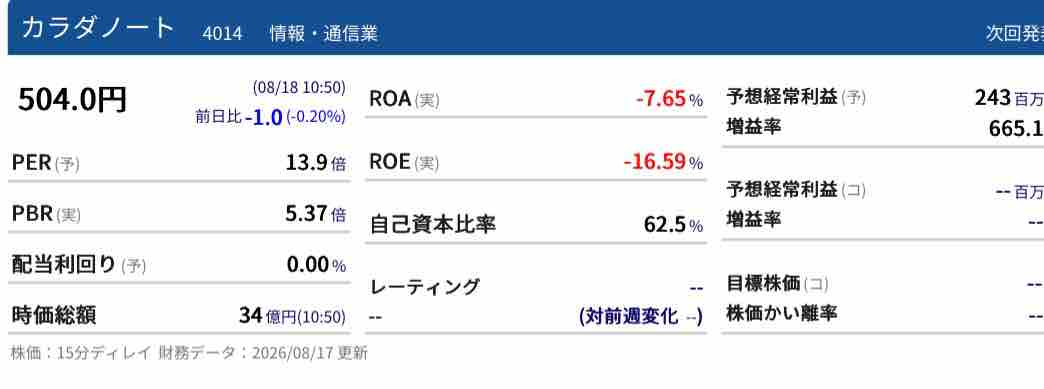This screenshot has width=1044, height=389.
Task: Click the 予想経常利益(コ) label
Action: (x=796, y=191)
